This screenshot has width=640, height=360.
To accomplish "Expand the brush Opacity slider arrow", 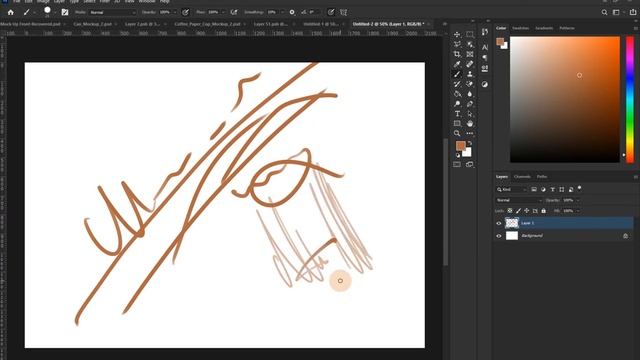I will (x=175, y=12).
